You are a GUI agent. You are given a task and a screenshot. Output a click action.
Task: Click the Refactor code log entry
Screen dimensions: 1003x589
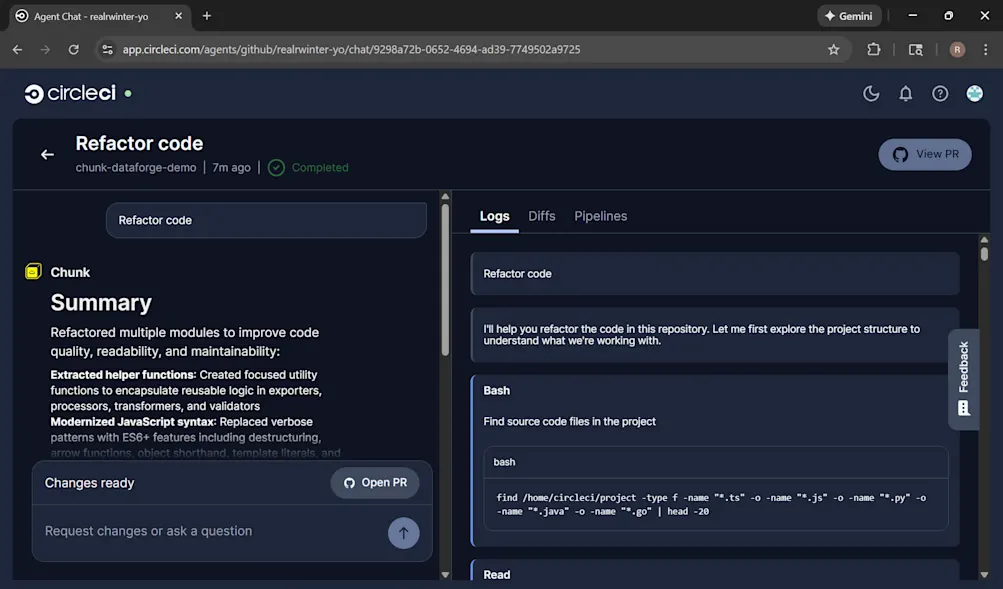point(715,274)
